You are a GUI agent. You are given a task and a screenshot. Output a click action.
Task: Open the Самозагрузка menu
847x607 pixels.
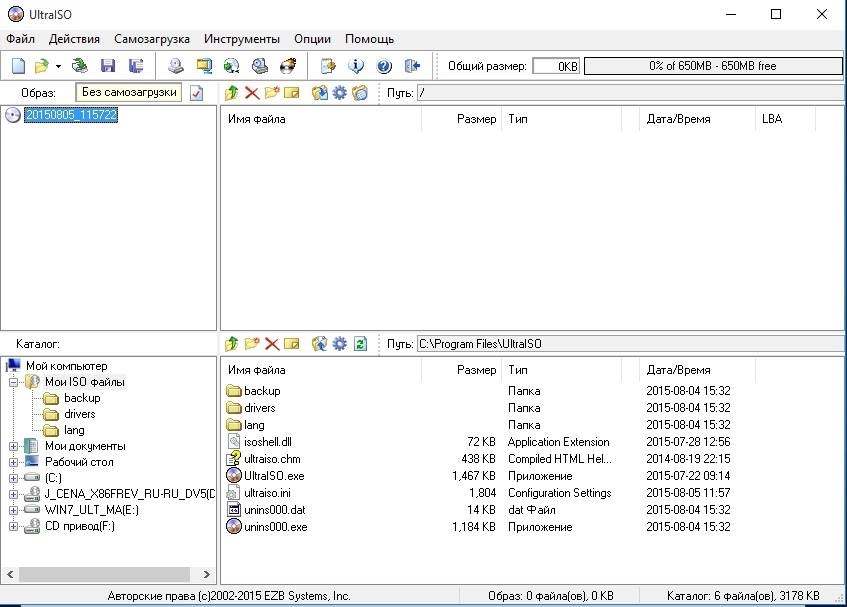[x=152, y=39]
